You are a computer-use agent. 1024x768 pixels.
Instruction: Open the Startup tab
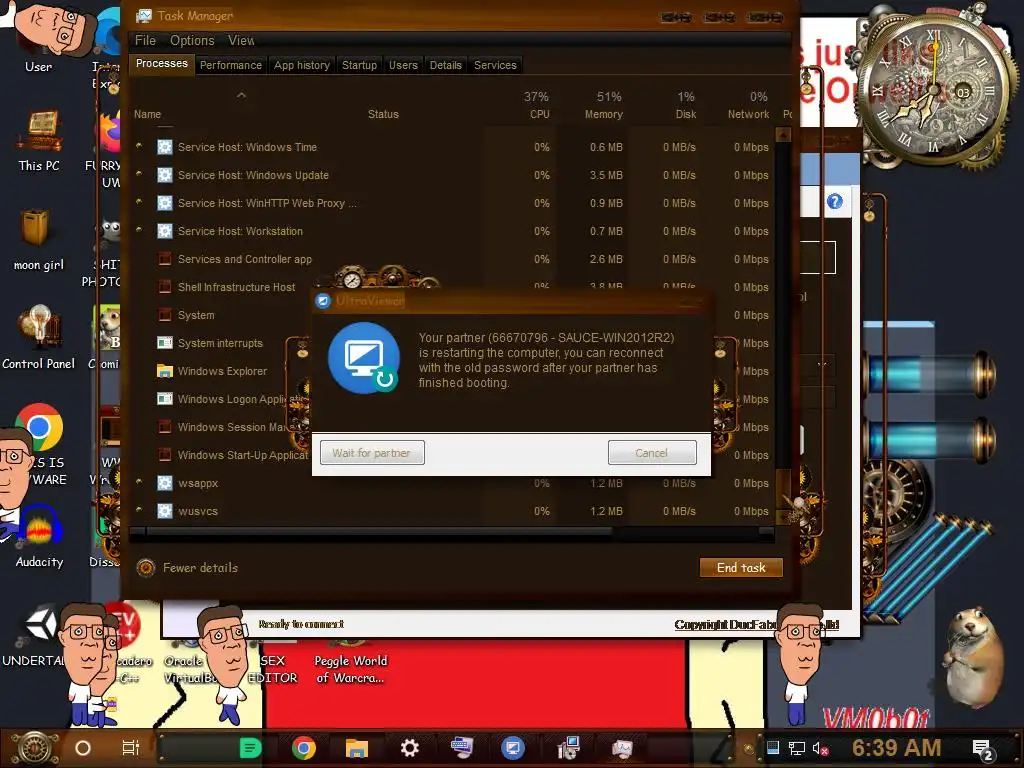coord(359,65)
